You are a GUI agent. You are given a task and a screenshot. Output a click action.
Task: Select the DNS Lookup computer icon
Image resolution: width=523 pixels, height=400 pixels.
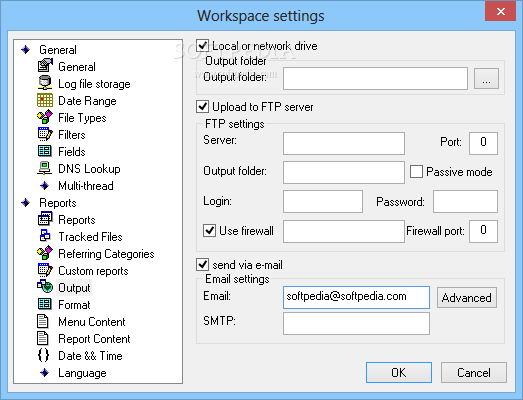coord(45,168)
